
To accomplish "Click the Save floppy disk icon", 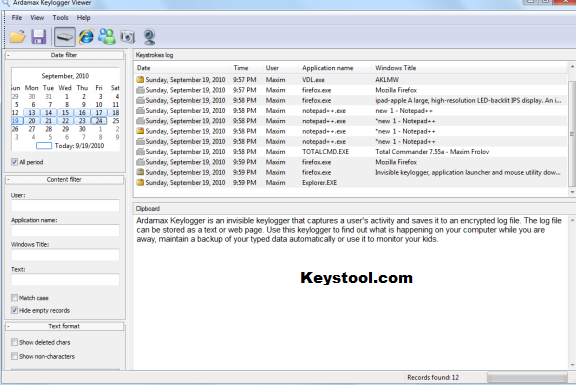I will (x=39, y=37).
